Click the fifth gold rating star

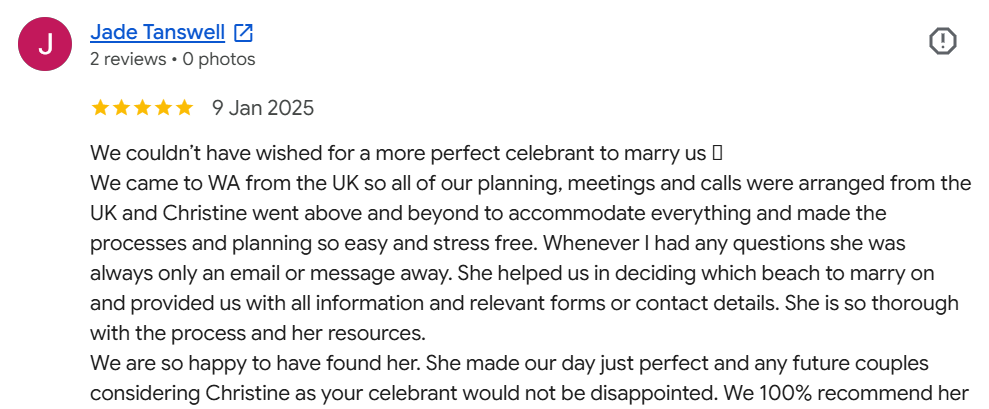click(x=184, y=108)
